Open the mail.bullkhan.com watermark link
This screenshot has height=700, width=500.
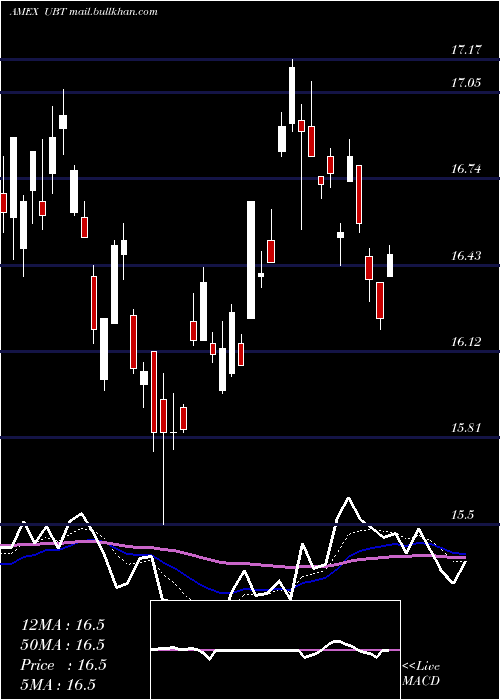pos(113,12)
